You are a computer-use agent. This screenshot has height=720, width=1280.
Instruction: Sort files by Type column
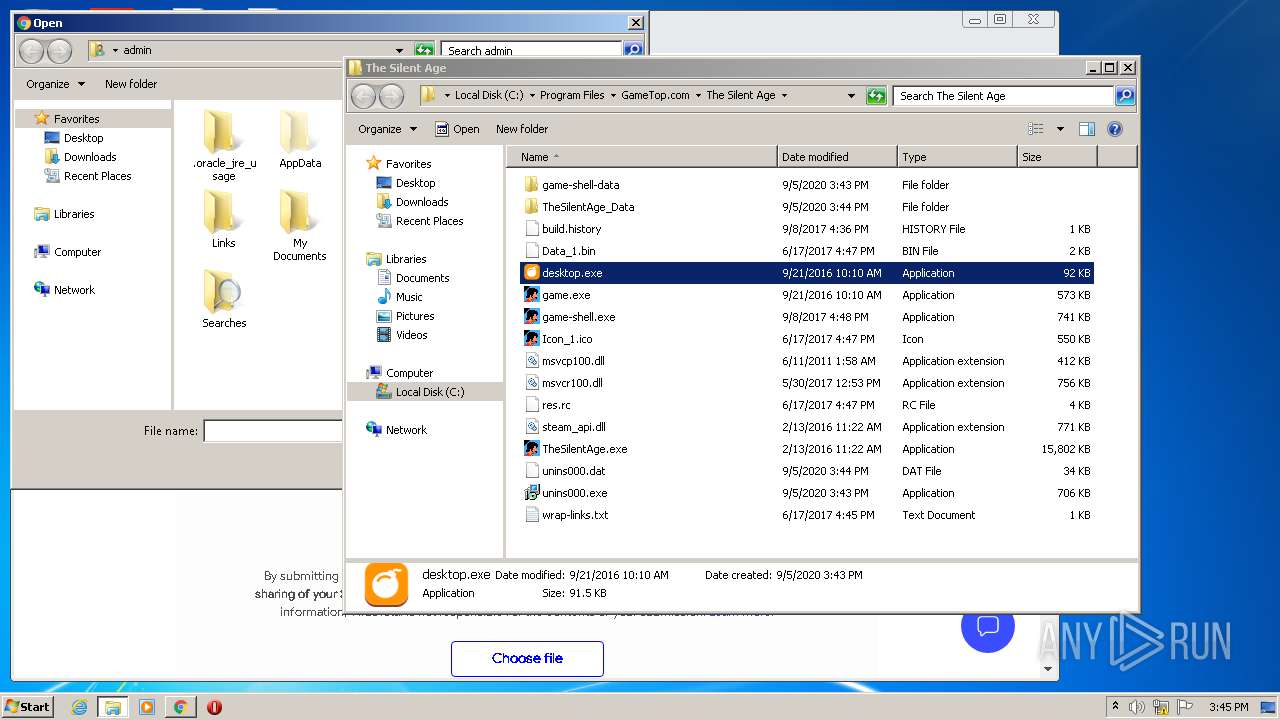[957, 157]
